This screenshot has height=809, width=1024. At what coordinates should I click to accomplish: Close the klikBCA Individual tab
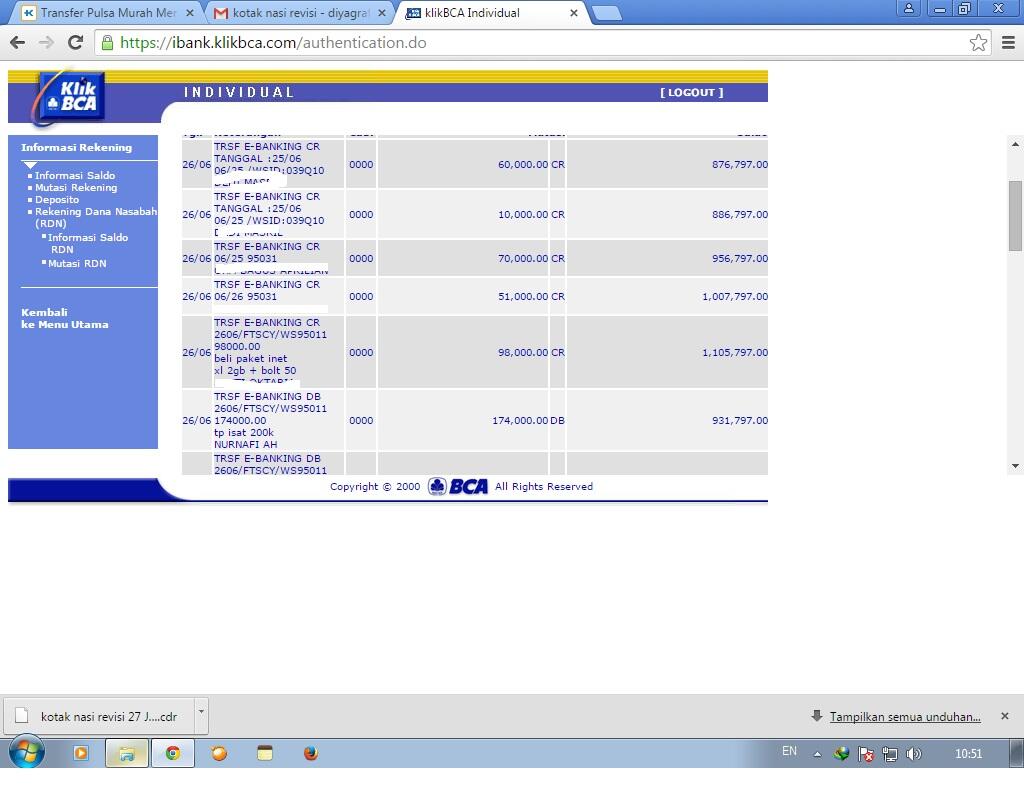(x=573, y=13)
